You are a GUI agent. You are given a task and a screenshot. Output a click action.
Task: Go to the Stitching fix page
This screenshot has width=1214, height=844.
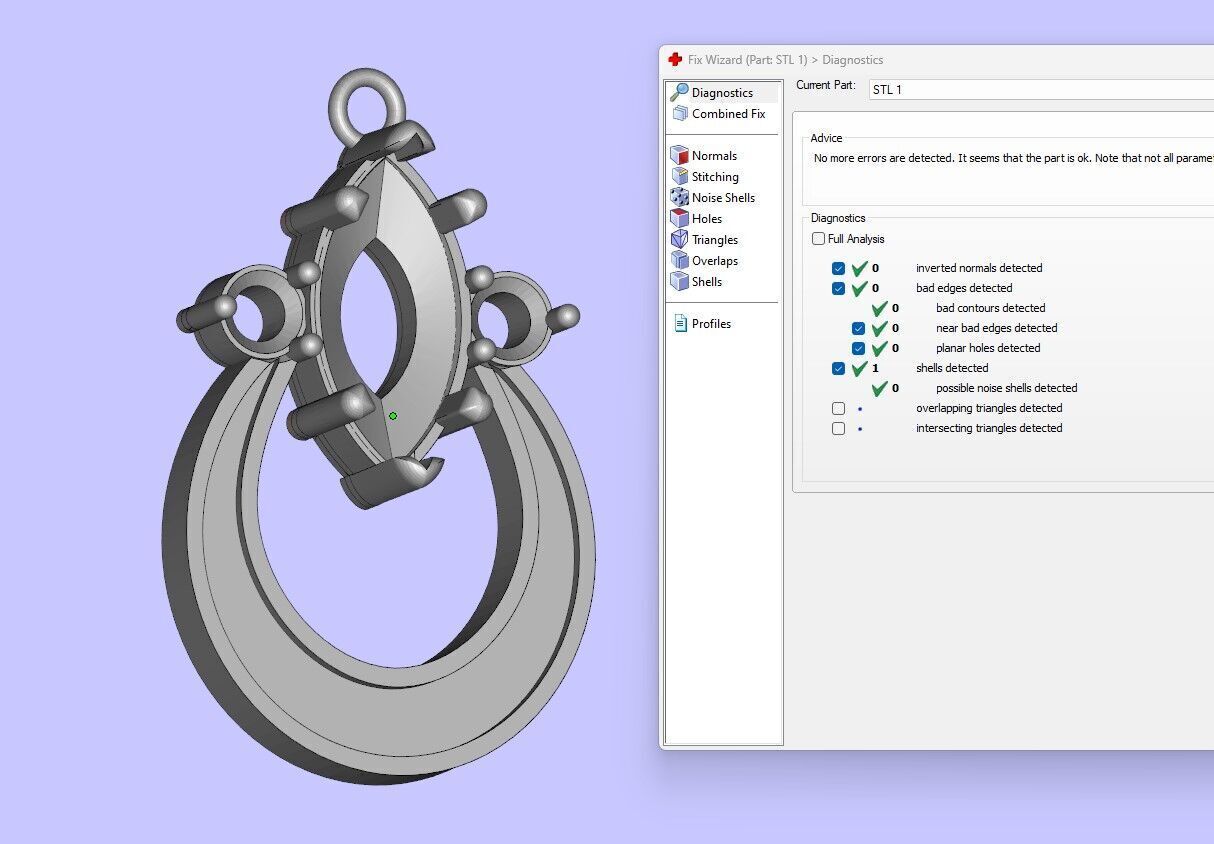click(x=715, y=176)
